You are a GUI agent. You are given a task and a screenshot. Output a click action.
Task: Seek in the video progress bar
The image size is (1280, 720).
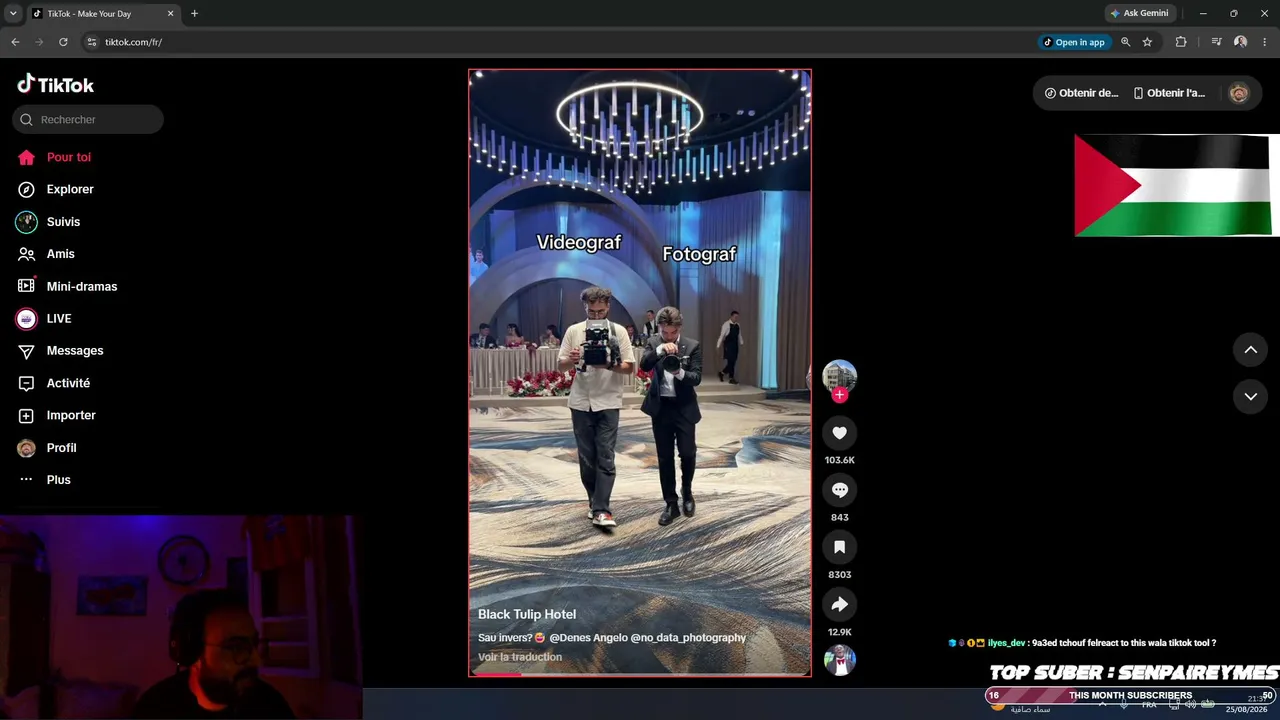click(640, 674)
